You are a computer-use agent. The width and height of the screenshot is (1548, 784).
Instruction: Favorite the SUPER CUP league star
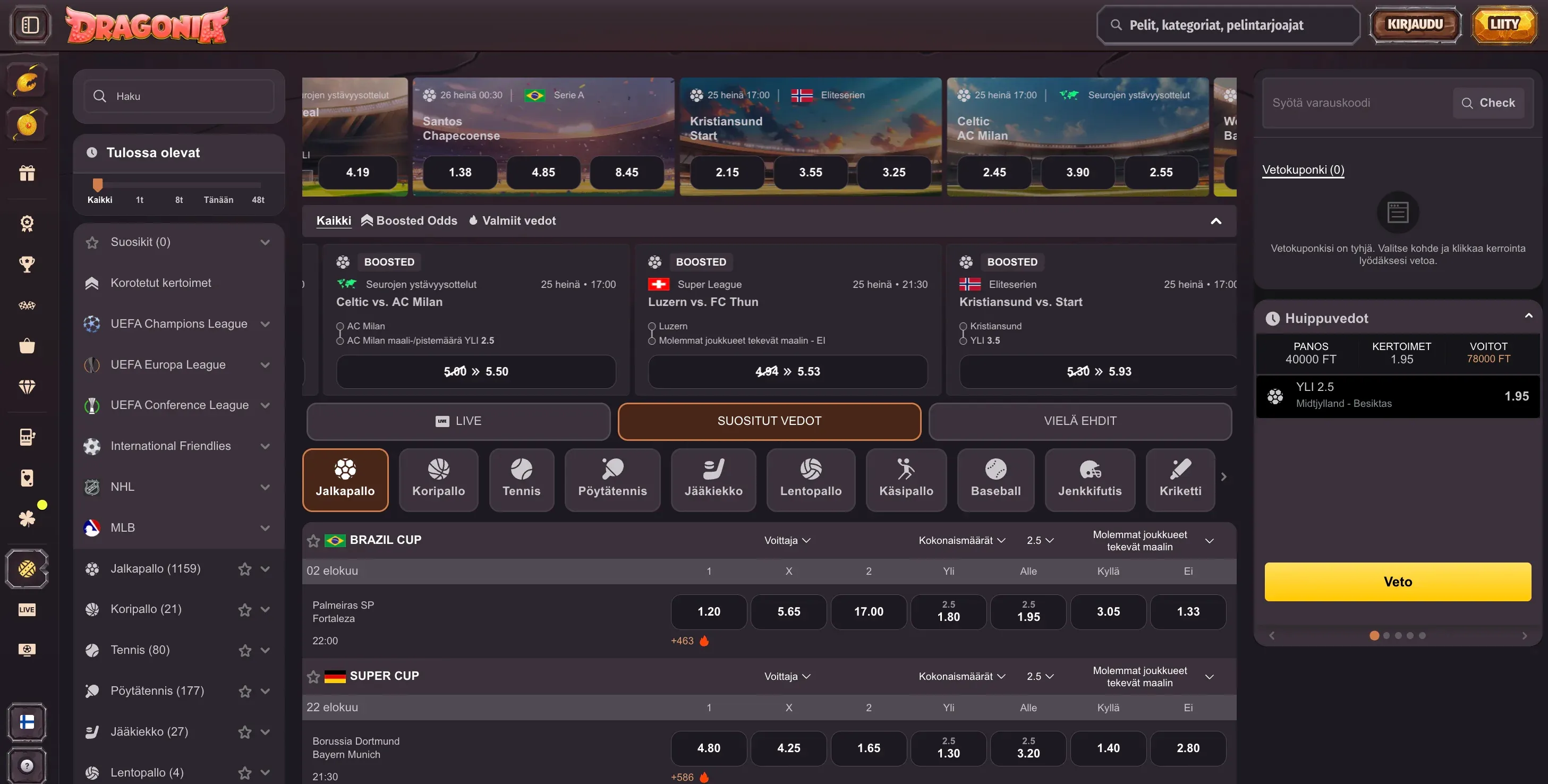point(313,677)
